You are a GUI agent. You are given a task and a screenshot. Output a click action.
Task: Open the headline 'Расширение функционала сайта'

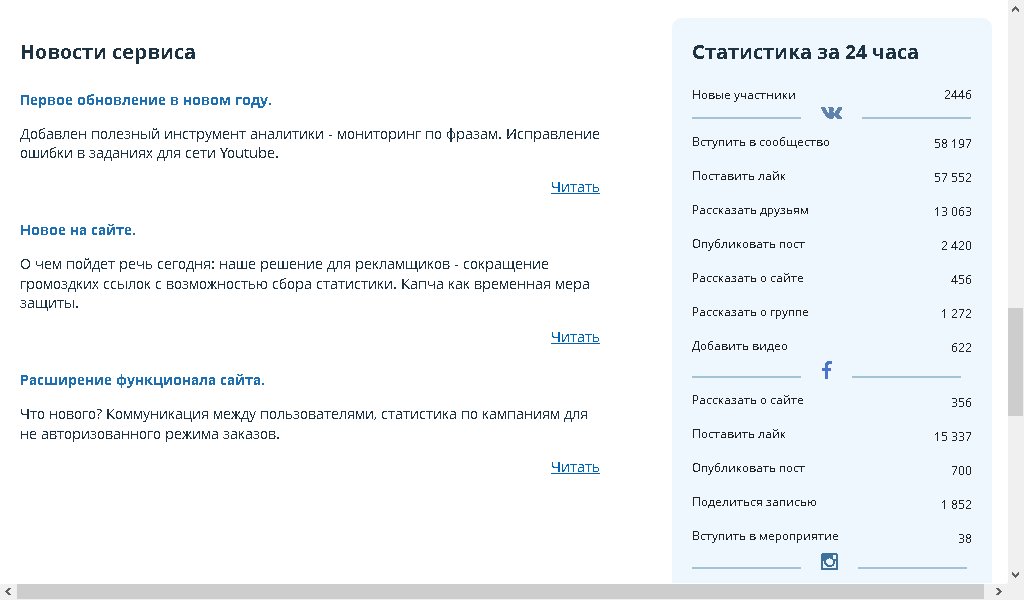tap(141, 380)
